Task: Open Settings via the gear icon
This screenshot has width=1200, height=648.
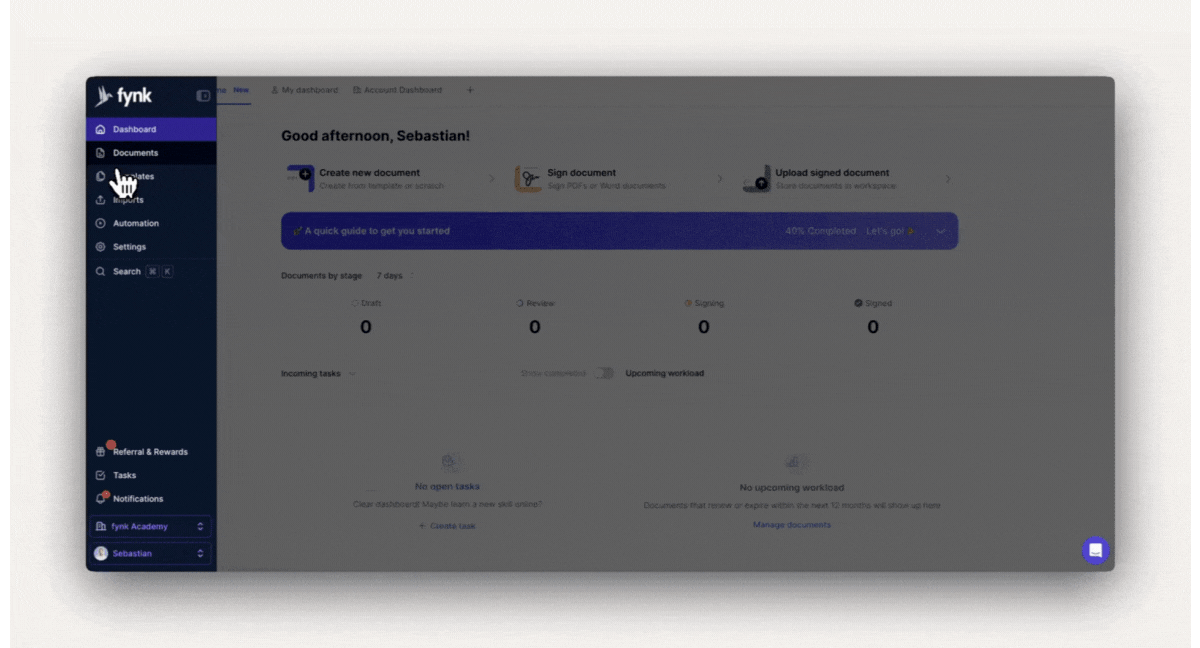Action: [101, 247]
